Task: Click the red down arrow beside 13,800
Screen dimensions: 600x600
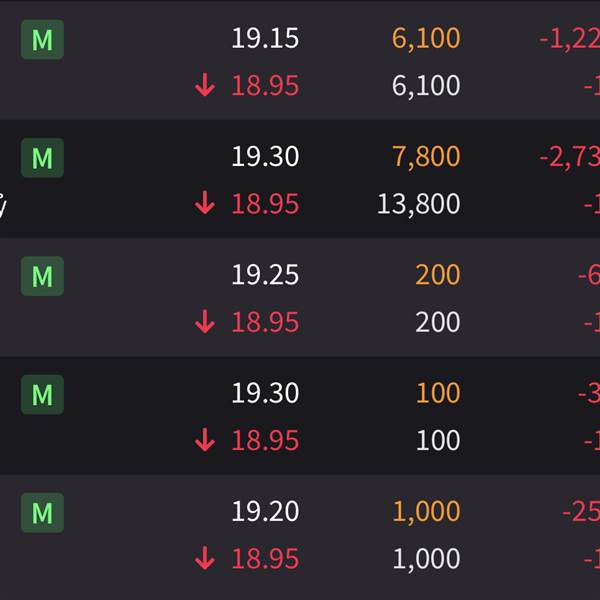Action: click(205, 203)
